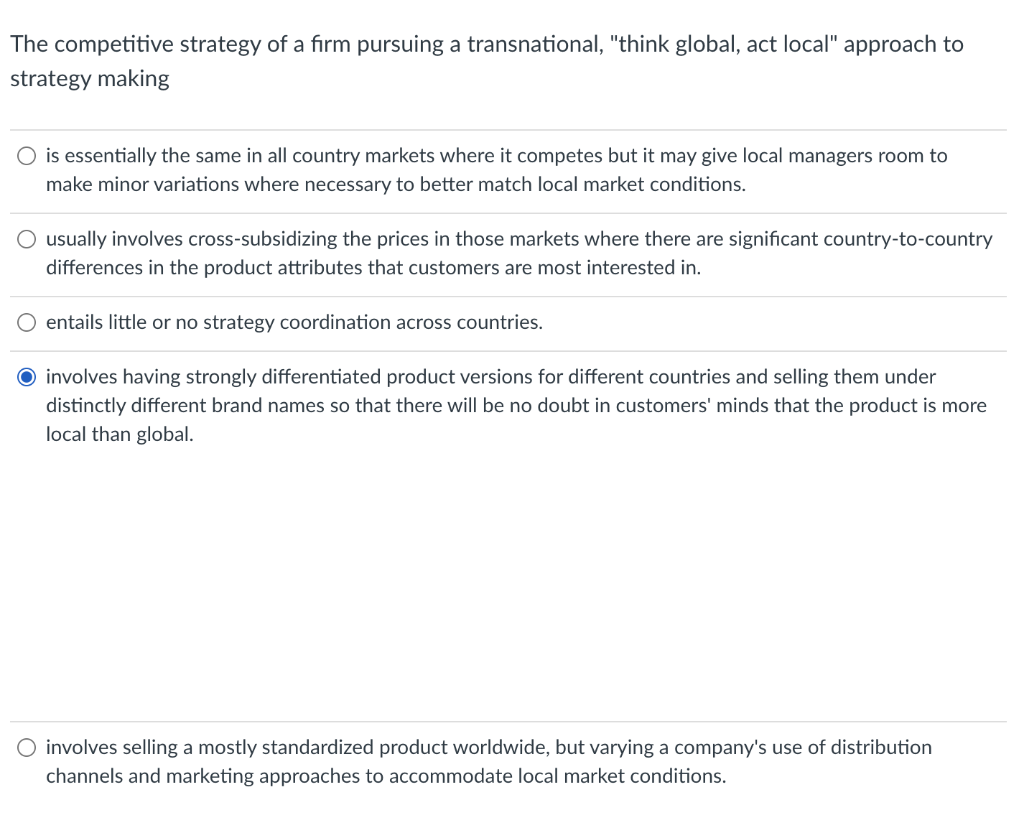Click the words "strategy making" in the question
The height and width of the screenshot is (833, 1024).
click(88, 77)
